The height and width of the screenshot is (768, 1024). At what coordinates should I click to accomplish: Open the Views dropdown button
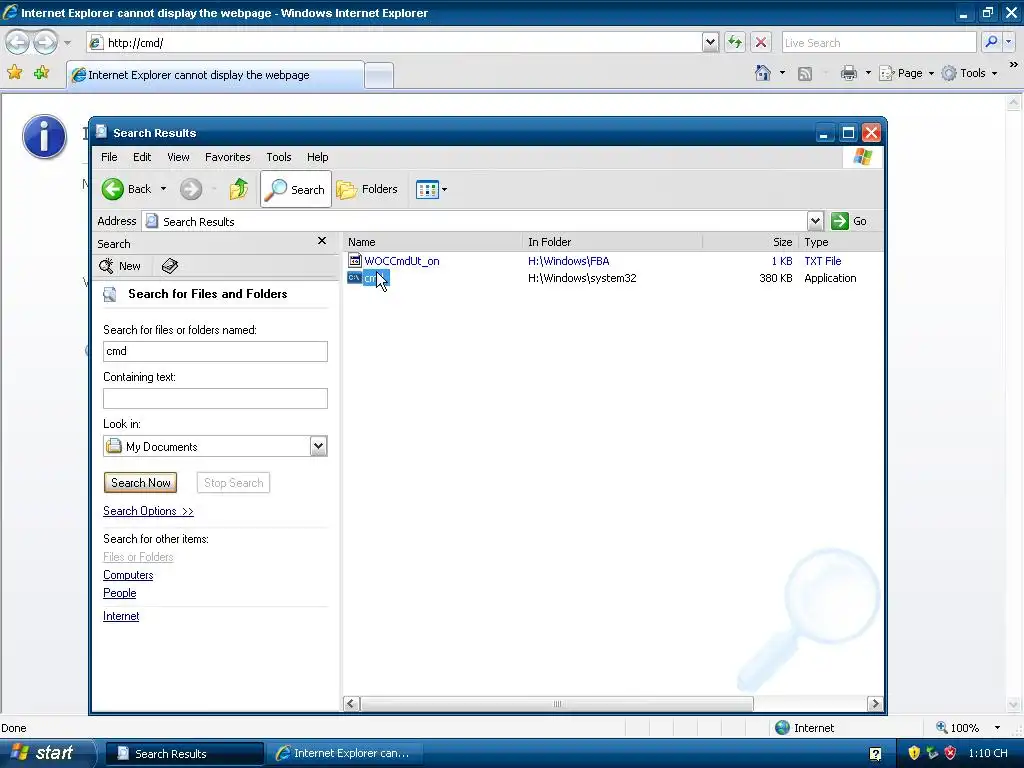[x=432, y=189]
